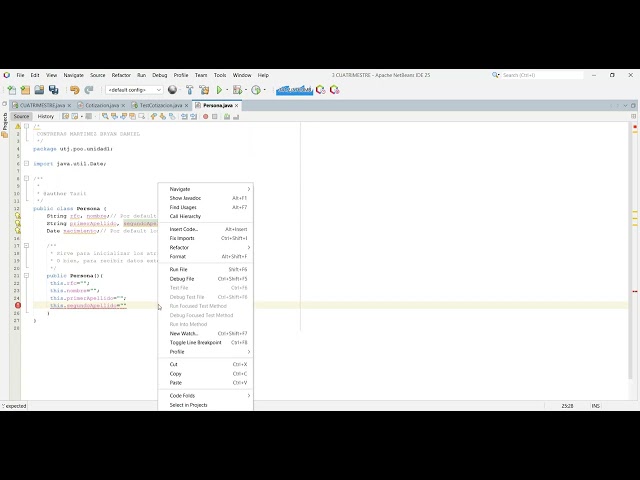The width and height of the screenshot is (640, 480).
Task: Expand the Navigate submenu in context menu
Action: click(x=205, y=189)
